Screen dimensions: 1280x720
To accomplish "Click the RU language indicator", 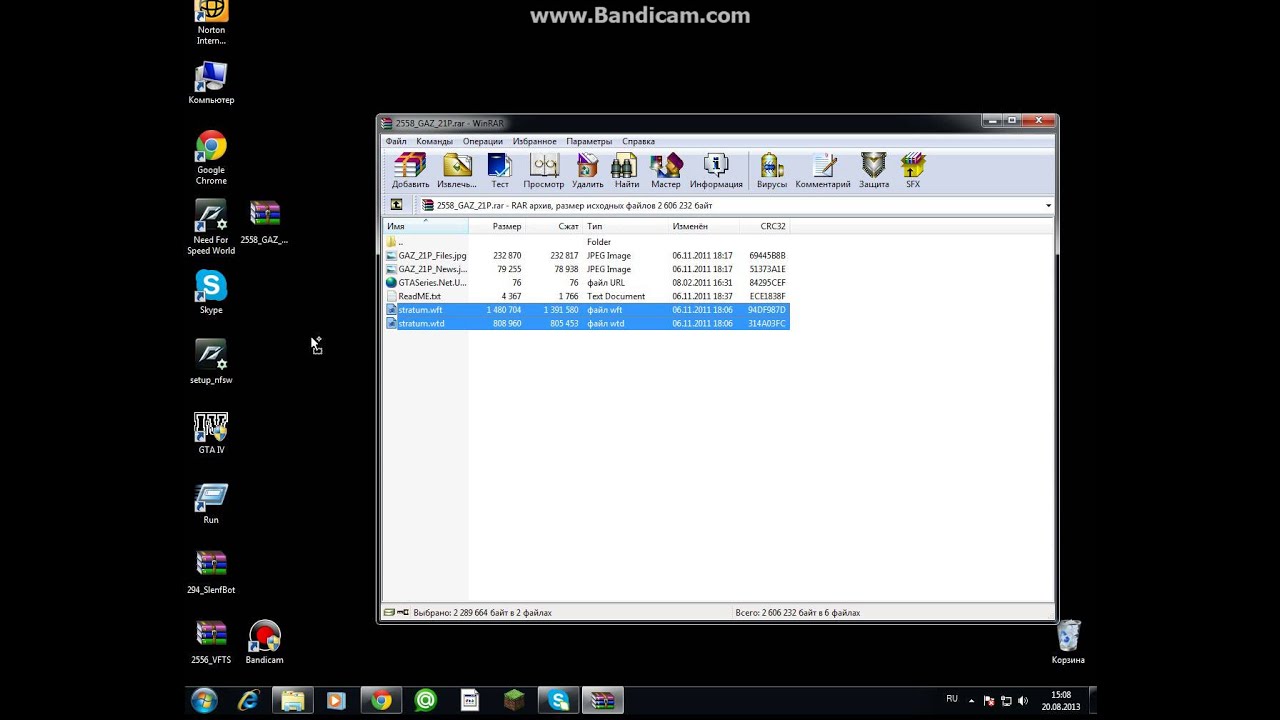I will [x=952, y=699].
